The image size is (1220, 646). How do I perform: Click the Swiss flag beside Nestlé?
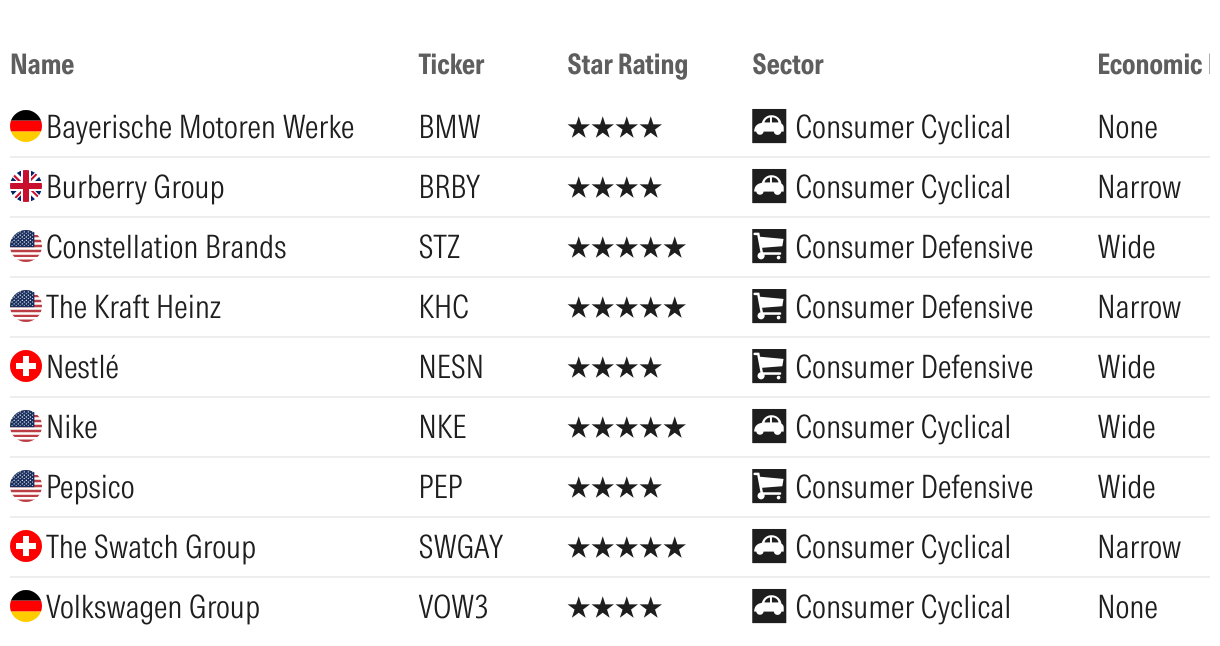click(x=26, y=367)
